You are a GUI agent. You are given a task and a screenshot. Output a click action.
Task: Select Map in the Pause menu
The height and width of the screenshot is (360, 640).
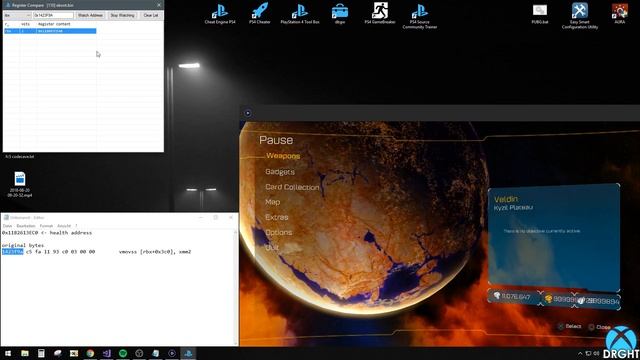(x=273, y=202)
